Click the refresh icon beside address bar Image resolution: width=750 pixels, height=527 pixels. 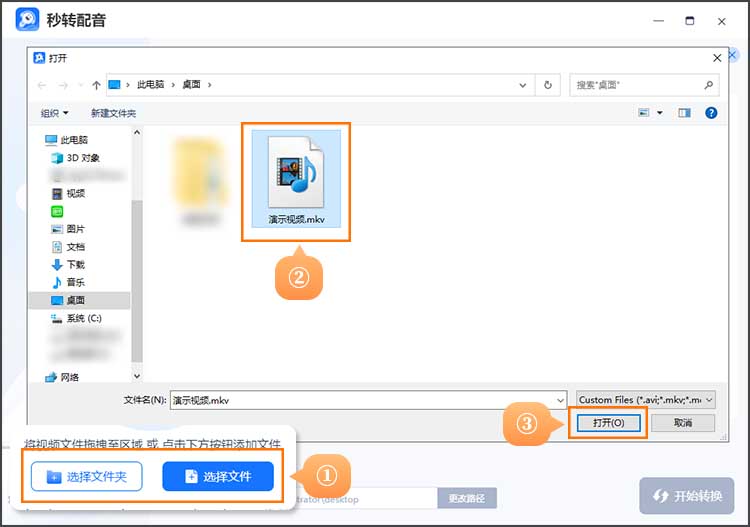pyautogui.click(x=548, y=85)
